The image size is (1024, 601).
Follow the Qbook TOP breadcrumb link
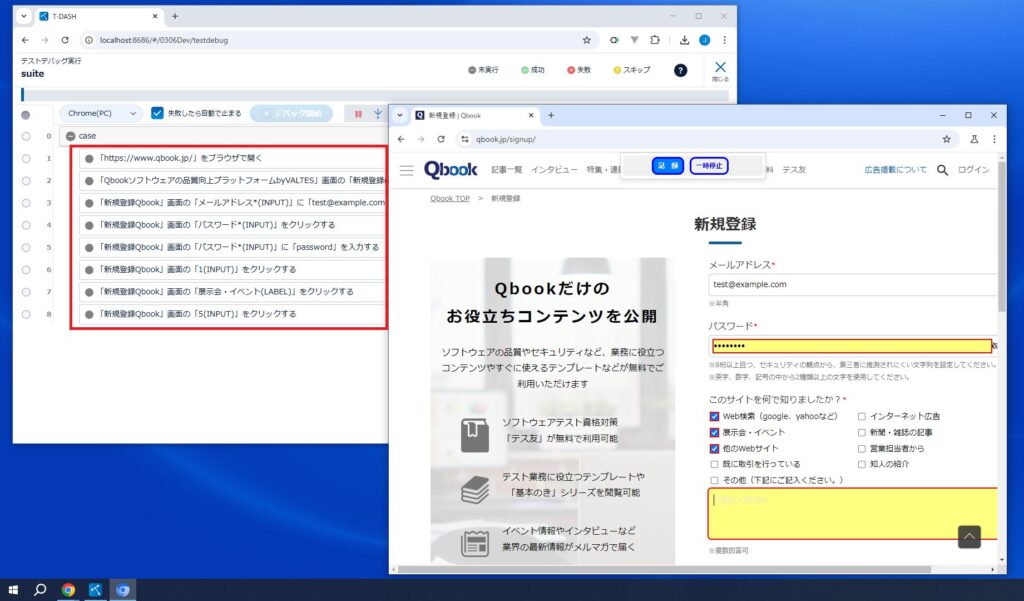pos(450,199)
